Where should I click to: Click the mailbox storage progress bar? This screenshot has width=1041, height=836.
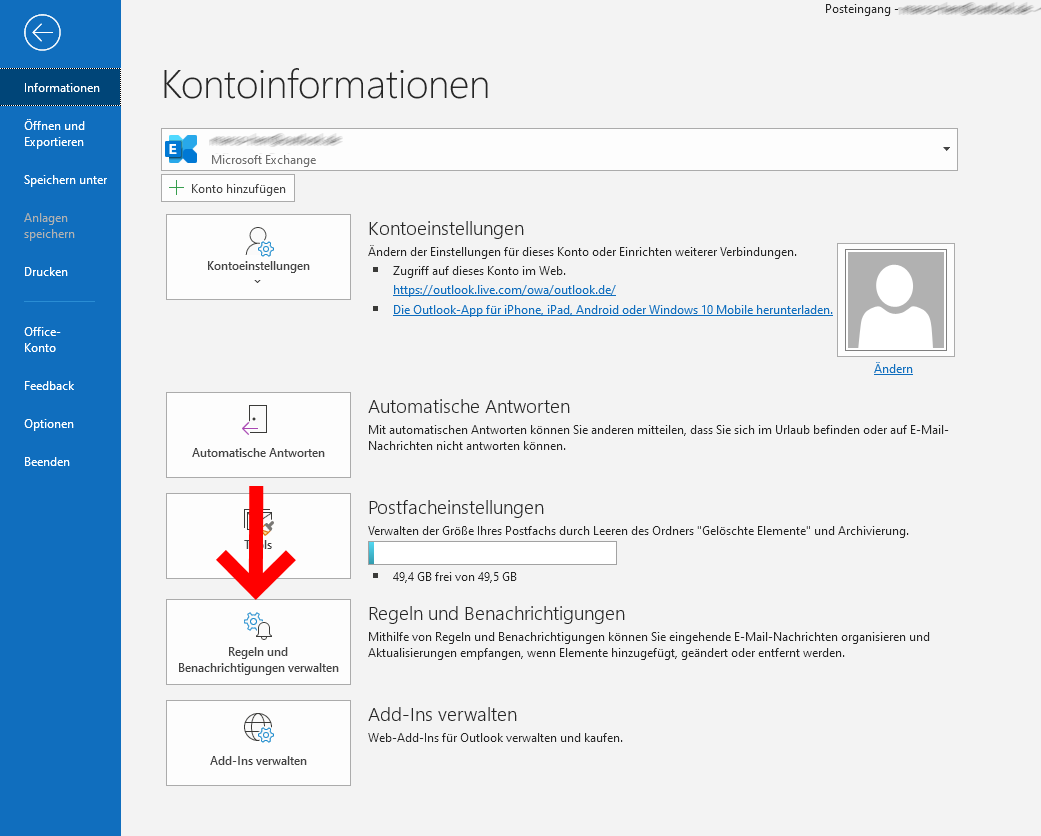pyautogui.click(x=492, y=553)
